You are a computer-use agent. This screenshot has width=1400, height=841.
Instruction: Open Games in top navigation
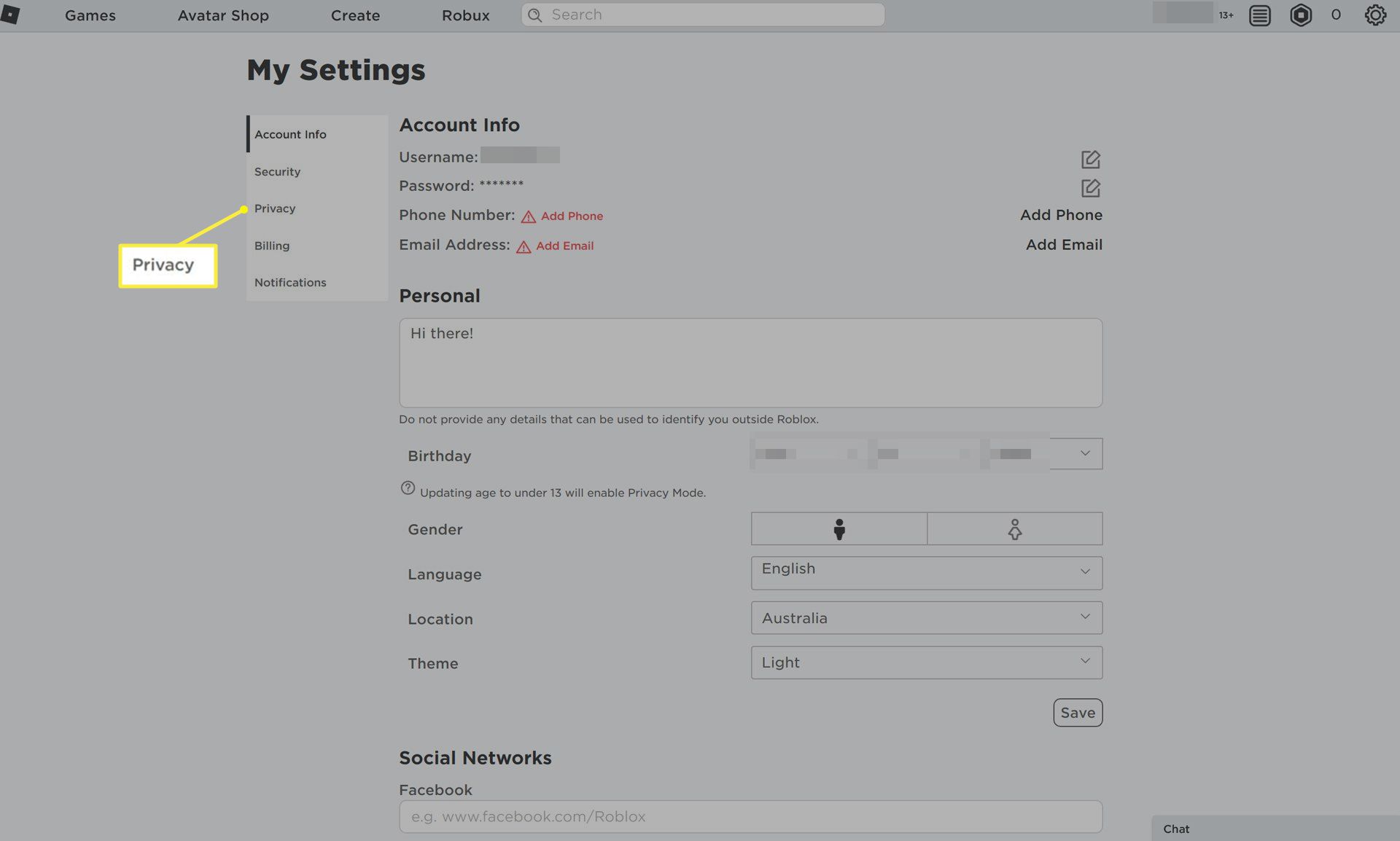[90, 15]
